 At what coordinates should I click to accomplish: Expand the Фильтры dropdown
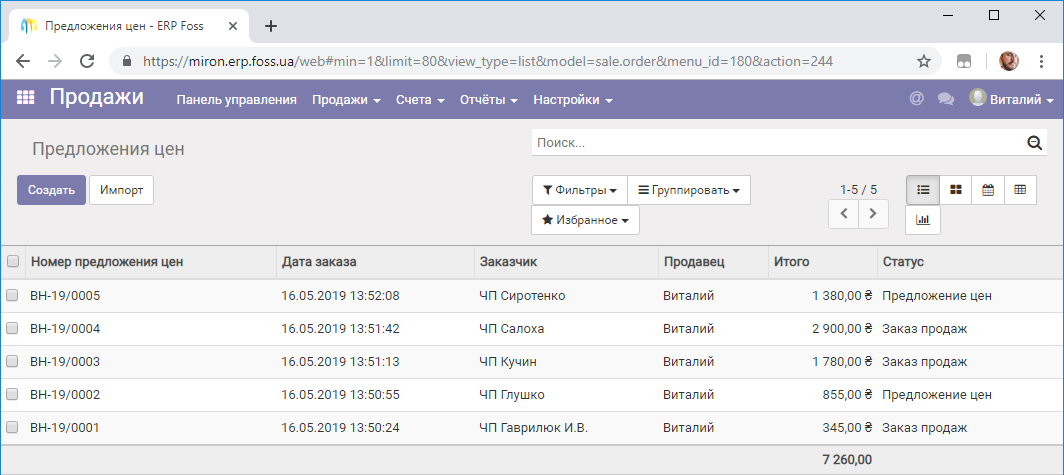(x=580, y=190)
